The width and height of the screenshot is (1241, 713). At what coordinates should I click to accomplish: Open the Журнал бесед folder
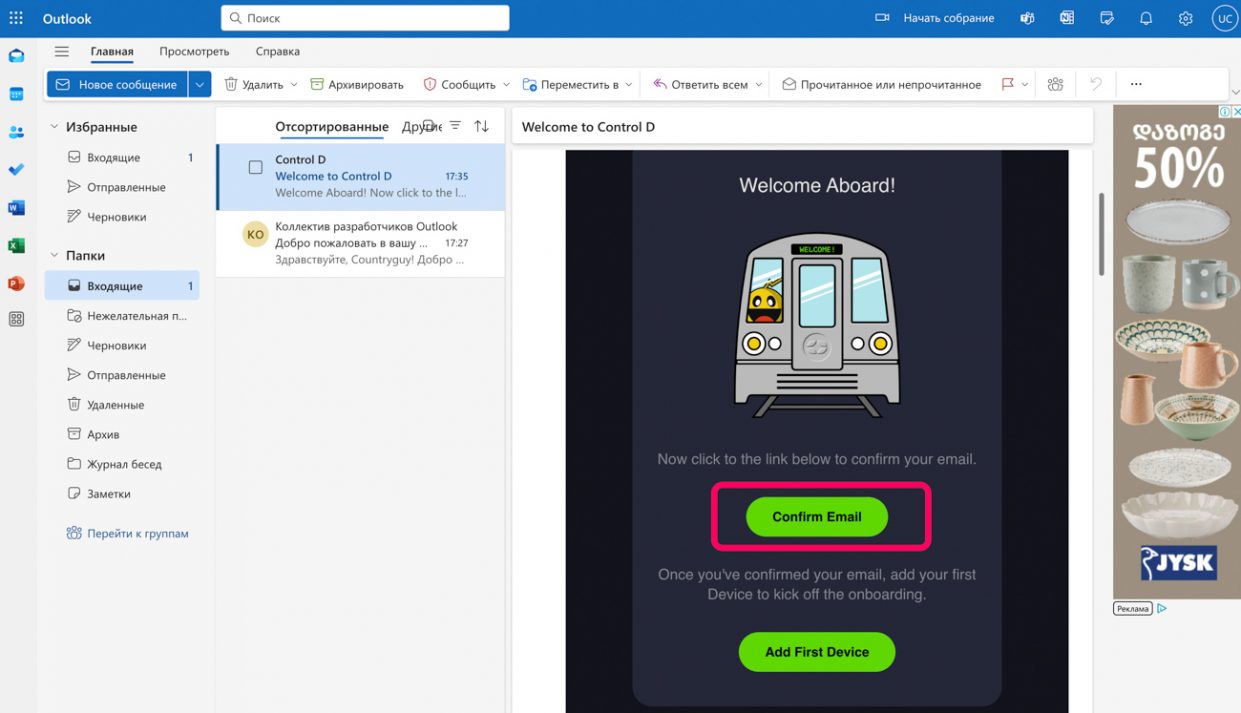click(x=122, y=464)
